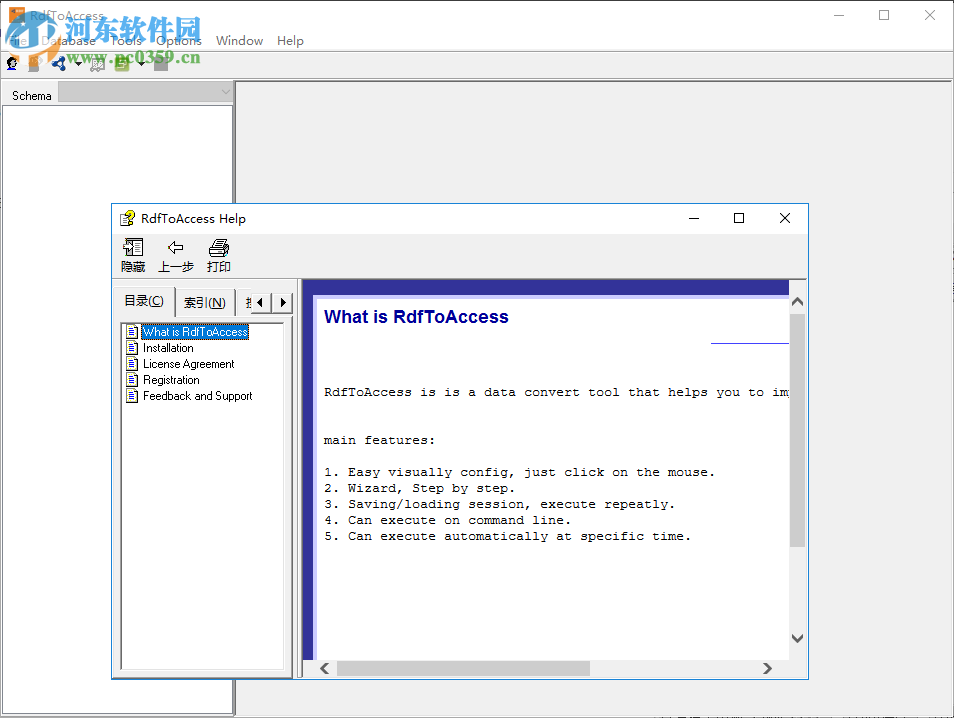Click the user/registration icon on main toolbar
The height and width of the screenshot is (718, 954).
[x=12, y=63]
